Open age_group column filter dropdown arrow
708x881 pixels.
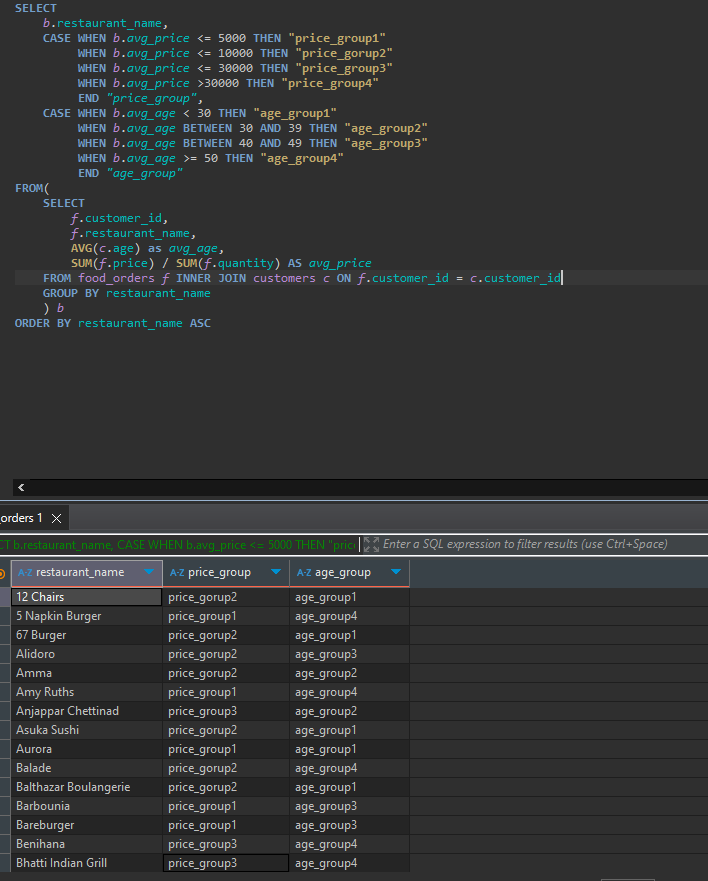(x=396, y=572)
